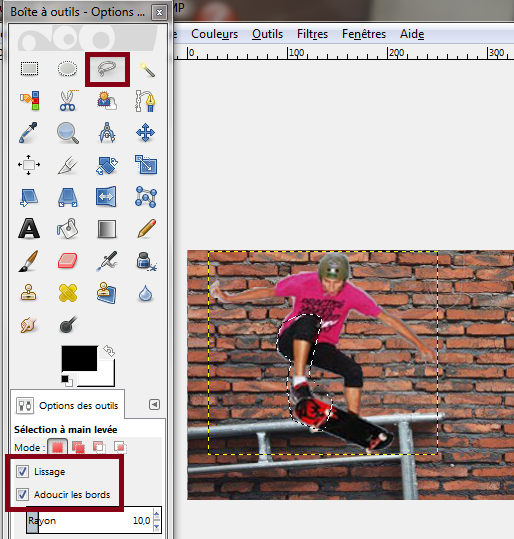
Task: Select the Perspective tool
Action: coord(68,197)
